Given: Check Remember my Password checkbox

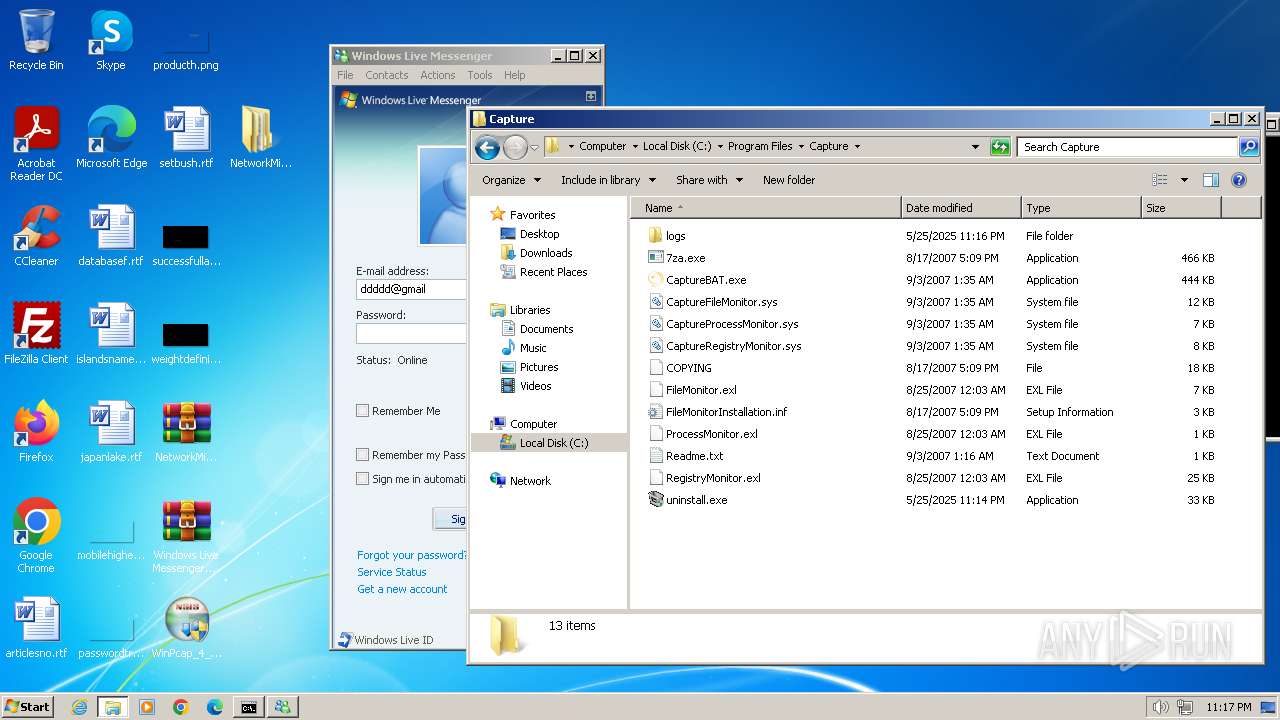Looking at the screenshot, I should [x=363, y=455].
